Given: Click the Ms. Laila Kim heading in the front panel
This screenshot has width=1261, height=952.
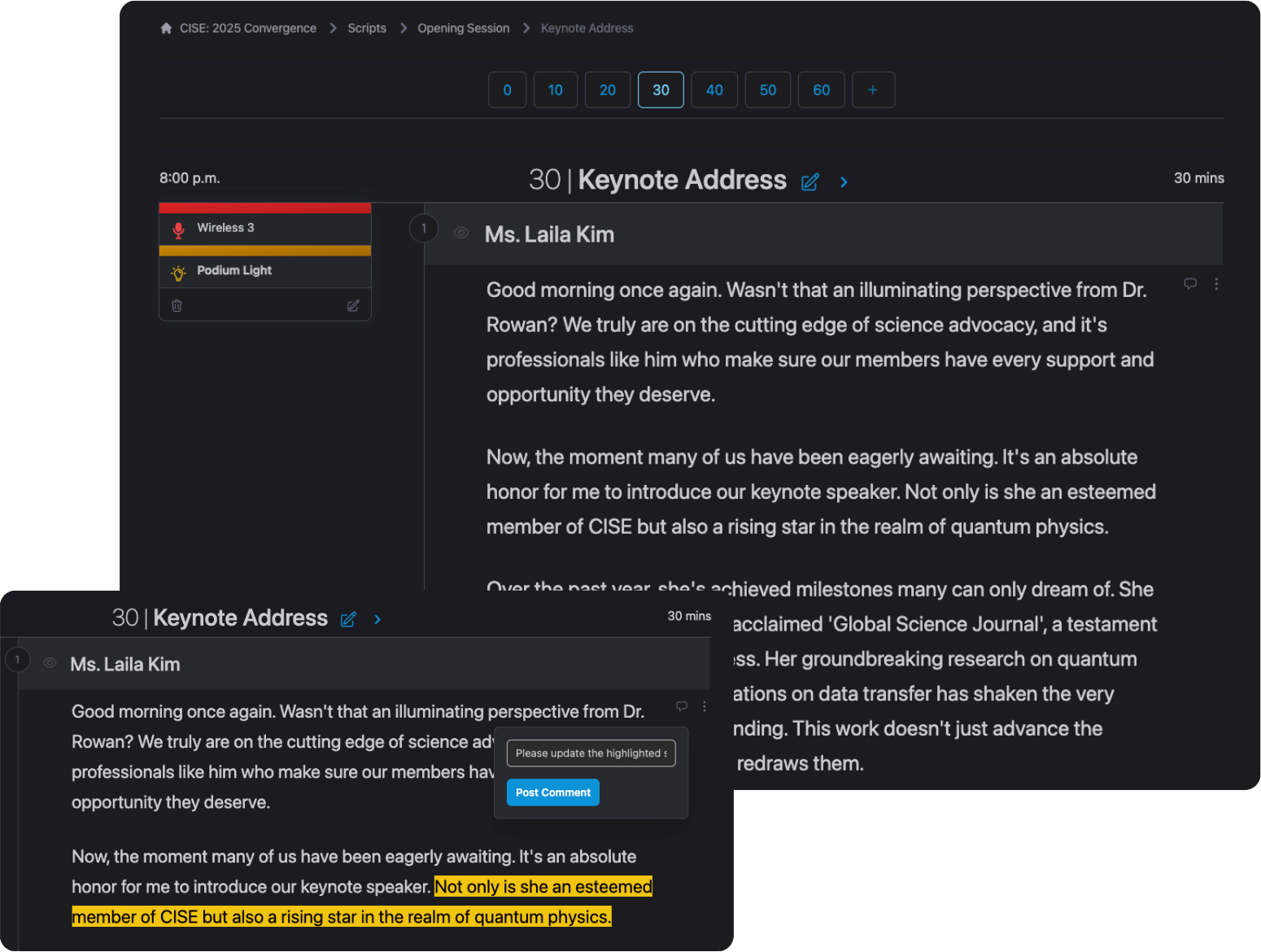Looking at the screenshot, I should pos(125,665).
